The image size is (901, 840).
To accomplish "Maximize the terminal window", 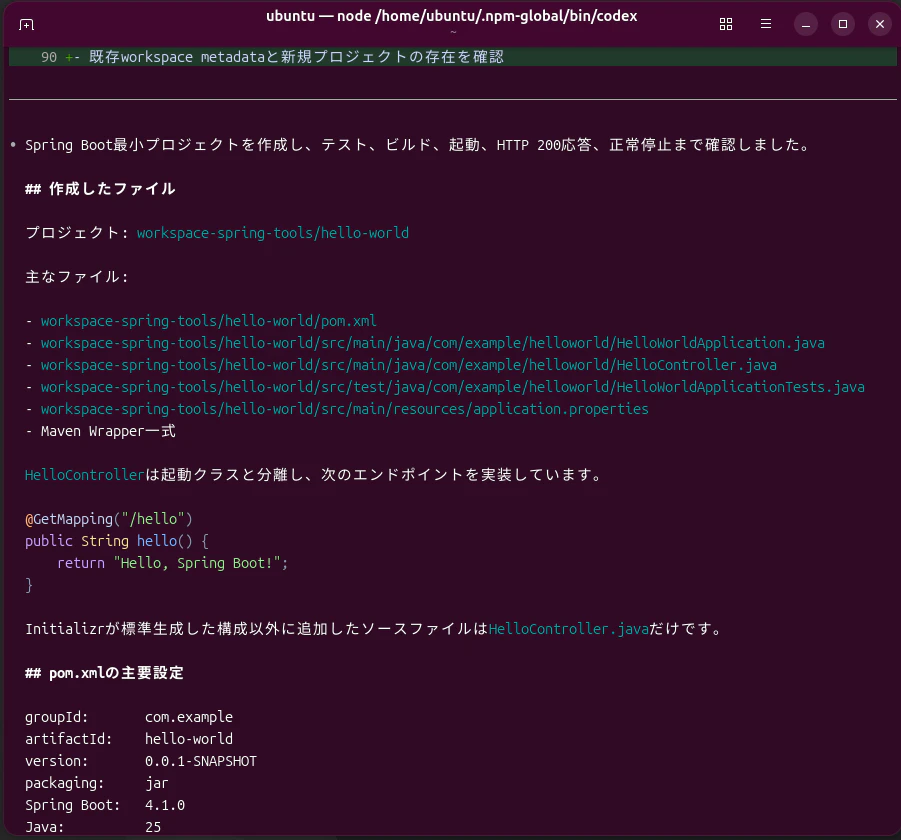I will pos(842,24).
